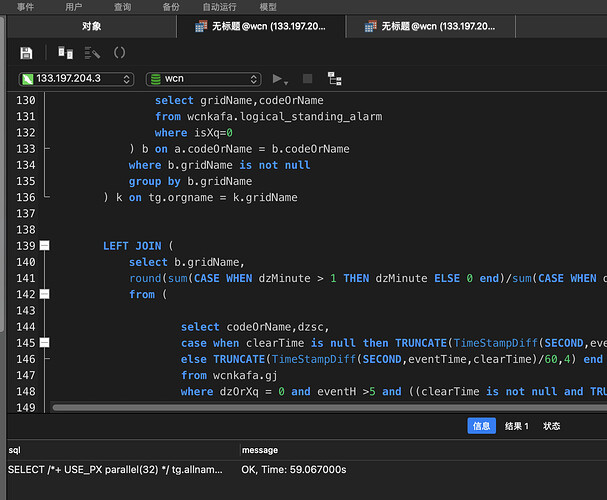
Task: Click line number 130 in the gutter
Action: click(x=26, y=101)
